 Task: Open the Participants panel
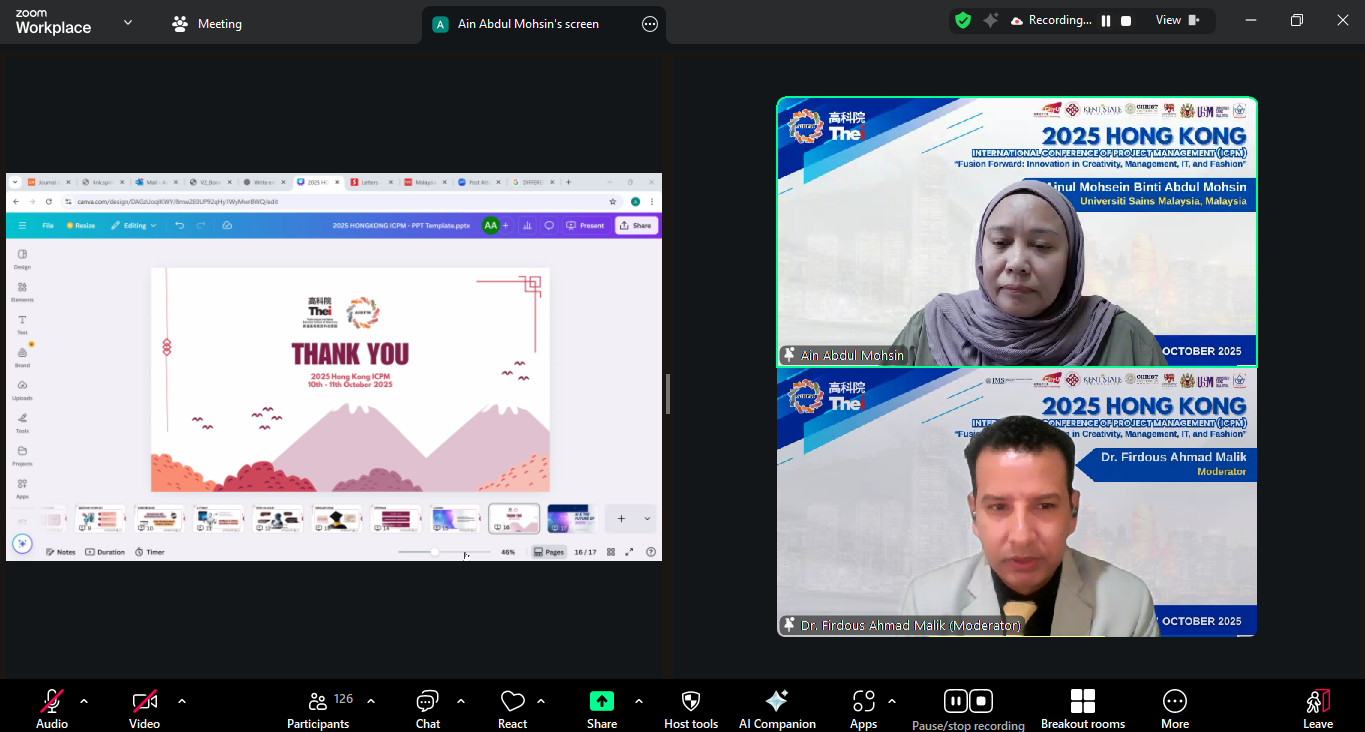pos(318,709)
